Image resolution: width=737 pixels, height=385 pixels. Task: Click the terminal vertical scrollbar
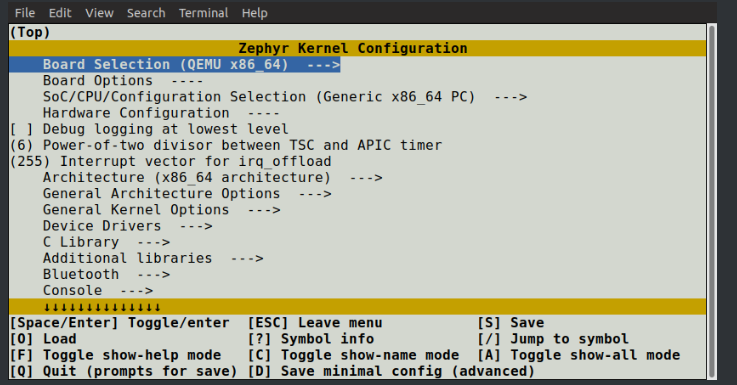pyautogui.click(x=712, y=201)
